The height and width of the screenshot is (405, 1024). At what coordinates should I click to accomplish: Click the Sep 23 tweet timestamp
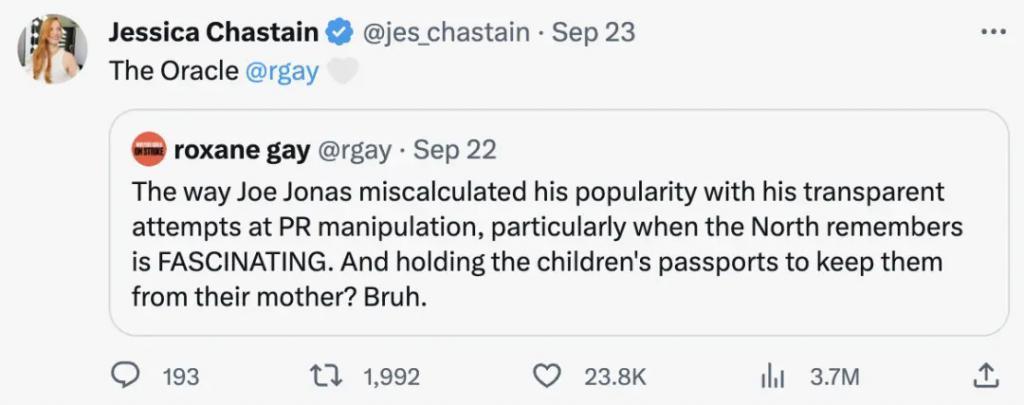593,32
